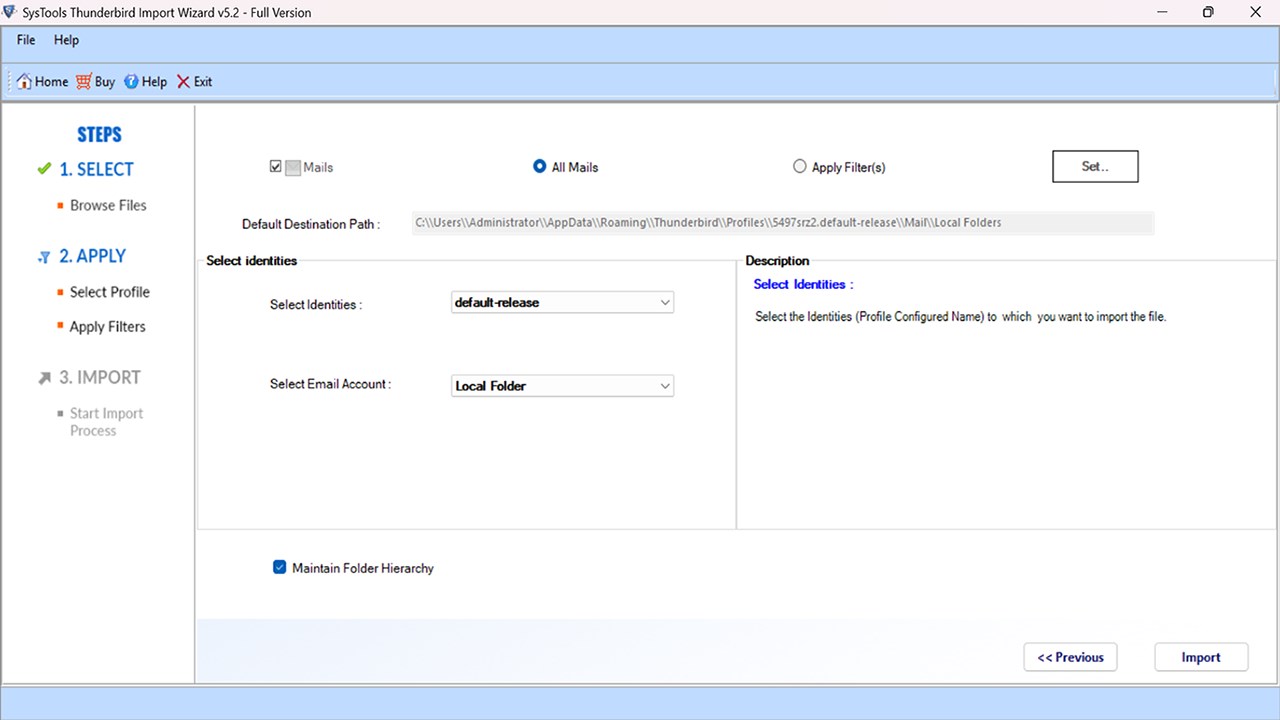Image resolution: width=1280 pixels, height=720 pixels.
Task: Click the arrow icon beside 3. IMPORT
Action: pos(44,378)
